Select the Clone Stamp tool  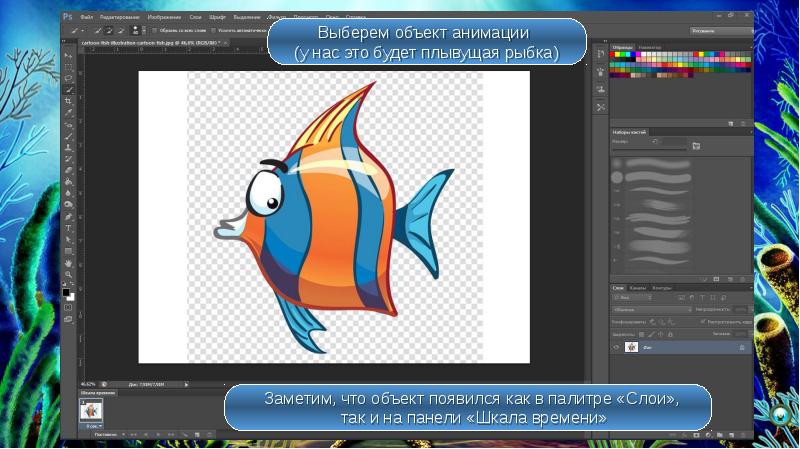(68, 147)
